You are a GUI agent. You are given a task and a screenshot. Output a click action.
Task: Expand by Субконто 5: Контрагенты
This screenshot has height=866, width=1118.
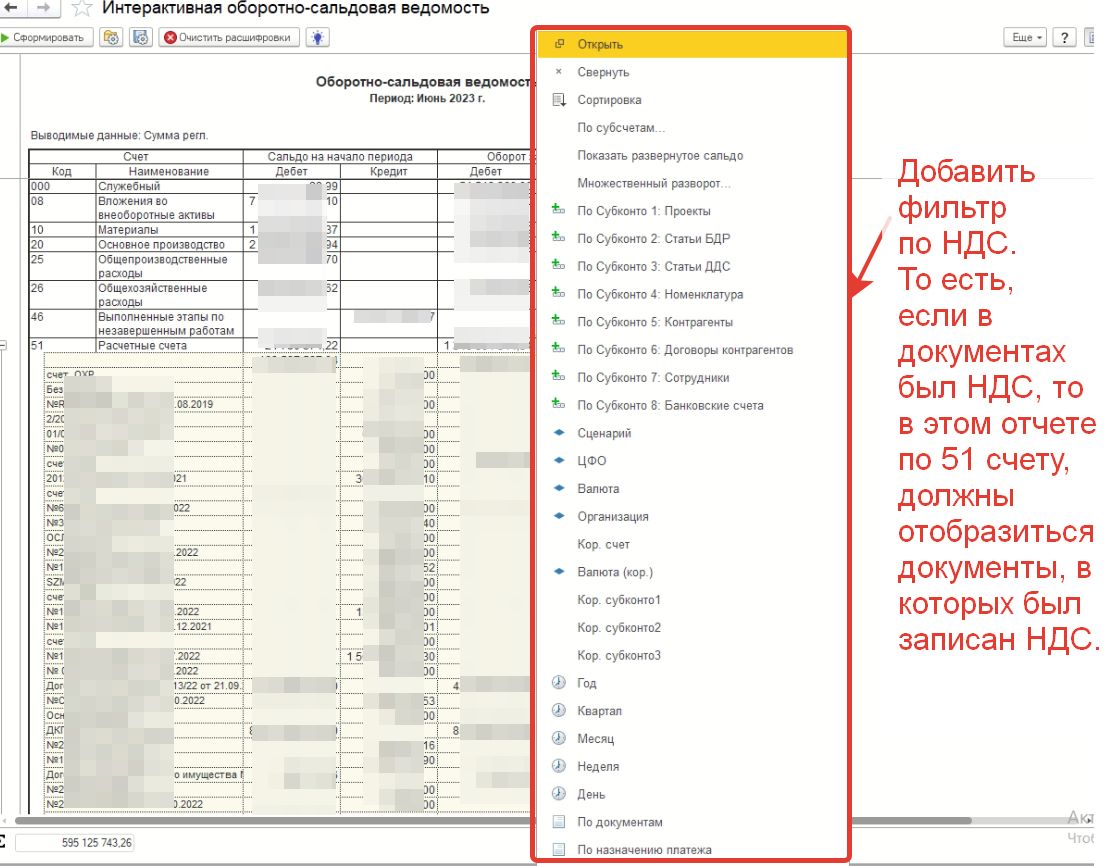[655, 322]
